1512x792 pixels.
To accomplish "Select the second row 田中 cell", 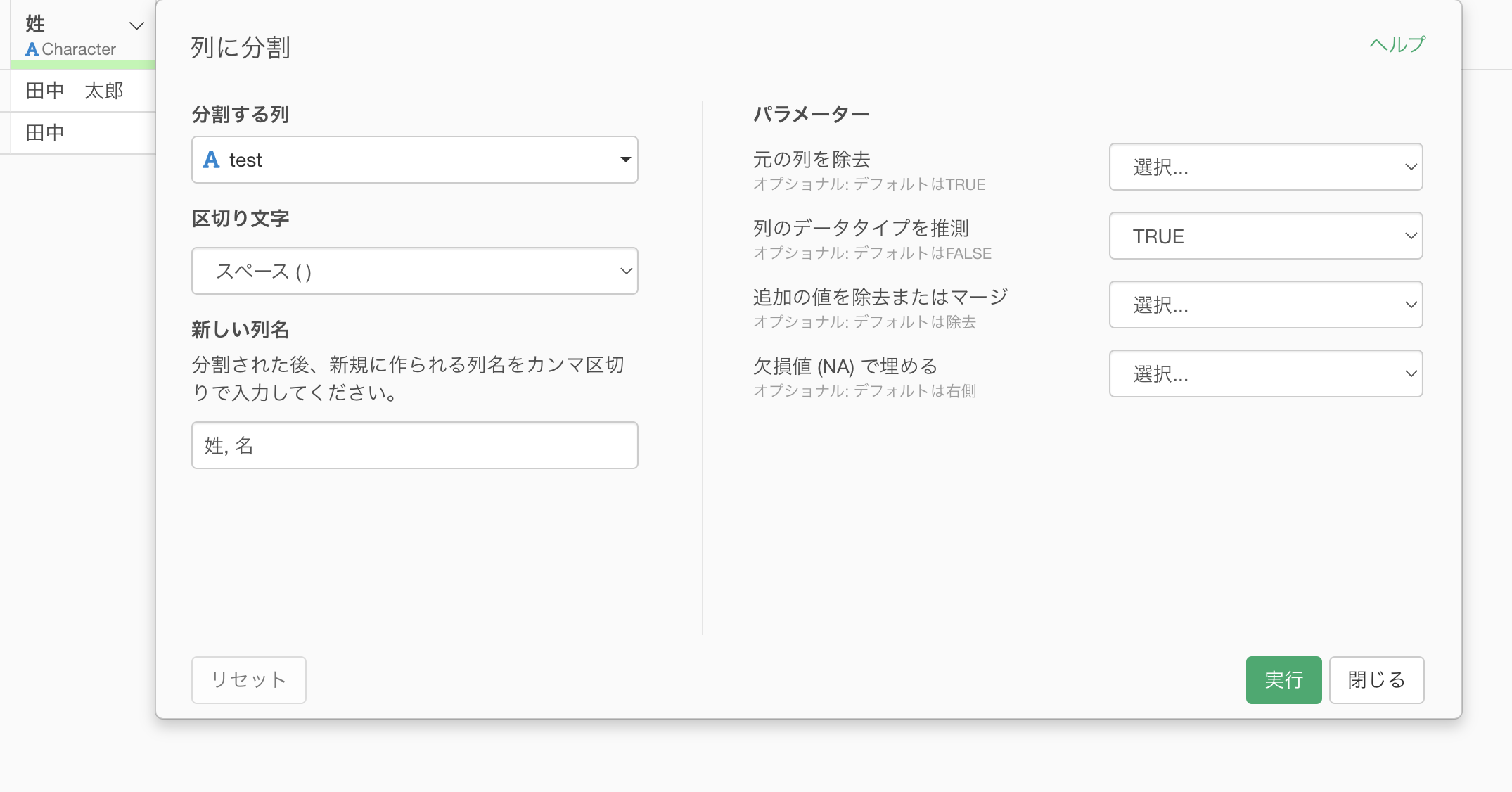I will [46, 132].
